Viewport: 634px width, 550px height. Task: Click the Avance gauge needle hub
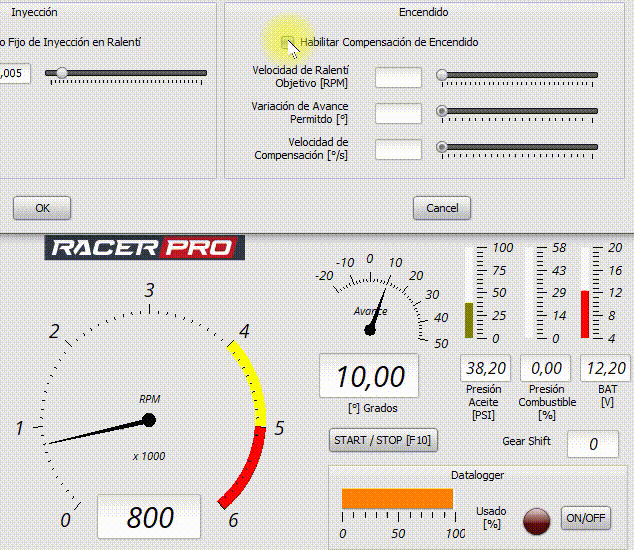pyautogui.click(x=370, y=330)
